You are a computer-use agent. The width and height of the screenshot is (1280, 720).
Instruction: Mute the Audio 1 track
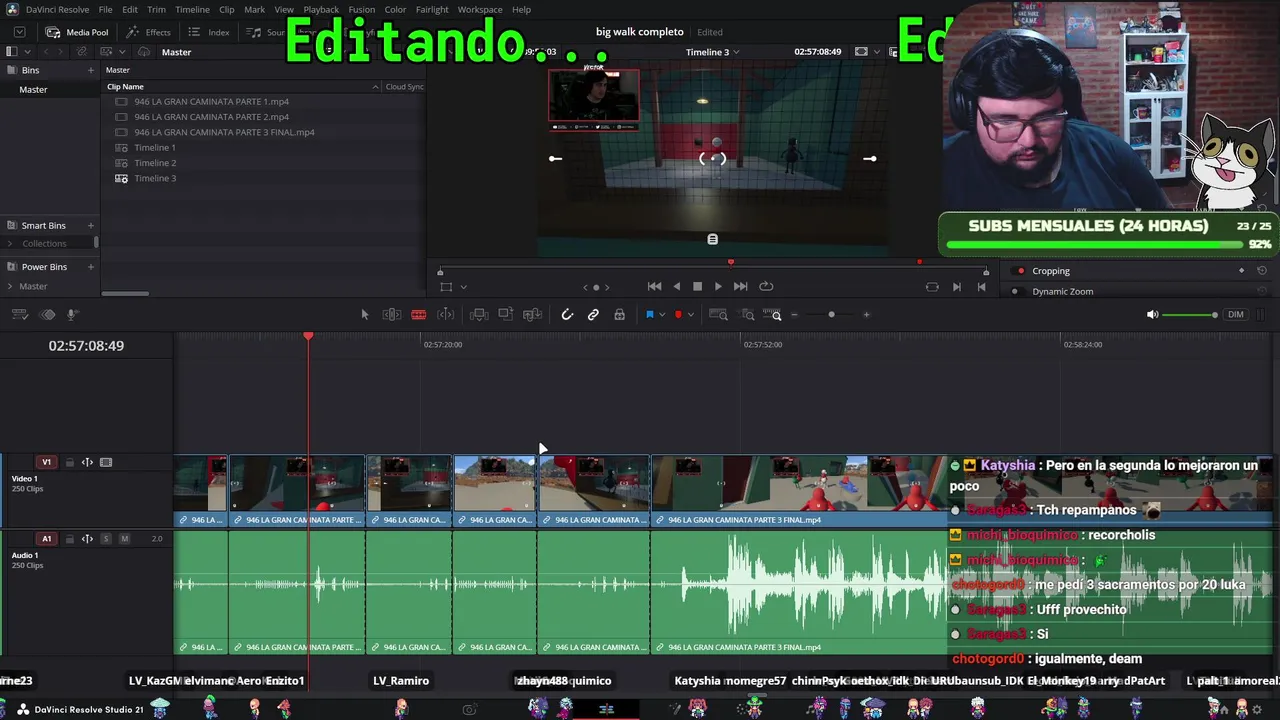pos(124,539)
